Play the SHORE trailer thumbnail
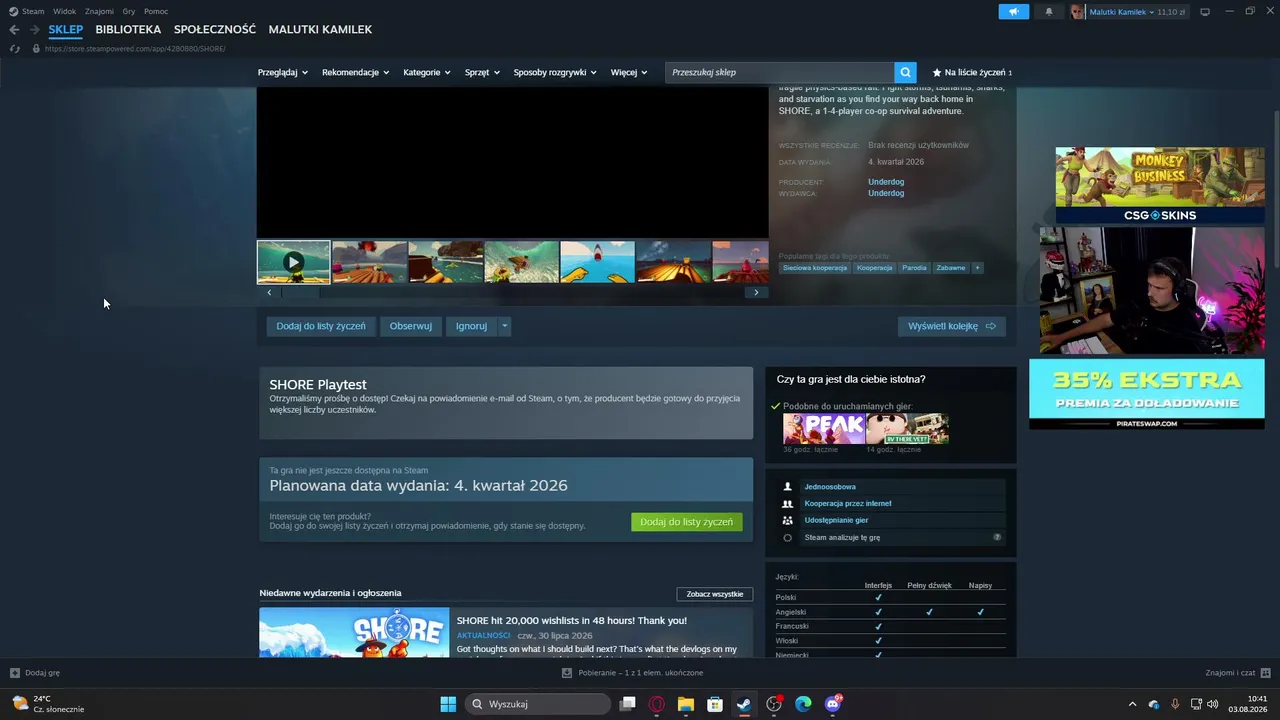Screen dimensions: 1280x720 point(293,262)
